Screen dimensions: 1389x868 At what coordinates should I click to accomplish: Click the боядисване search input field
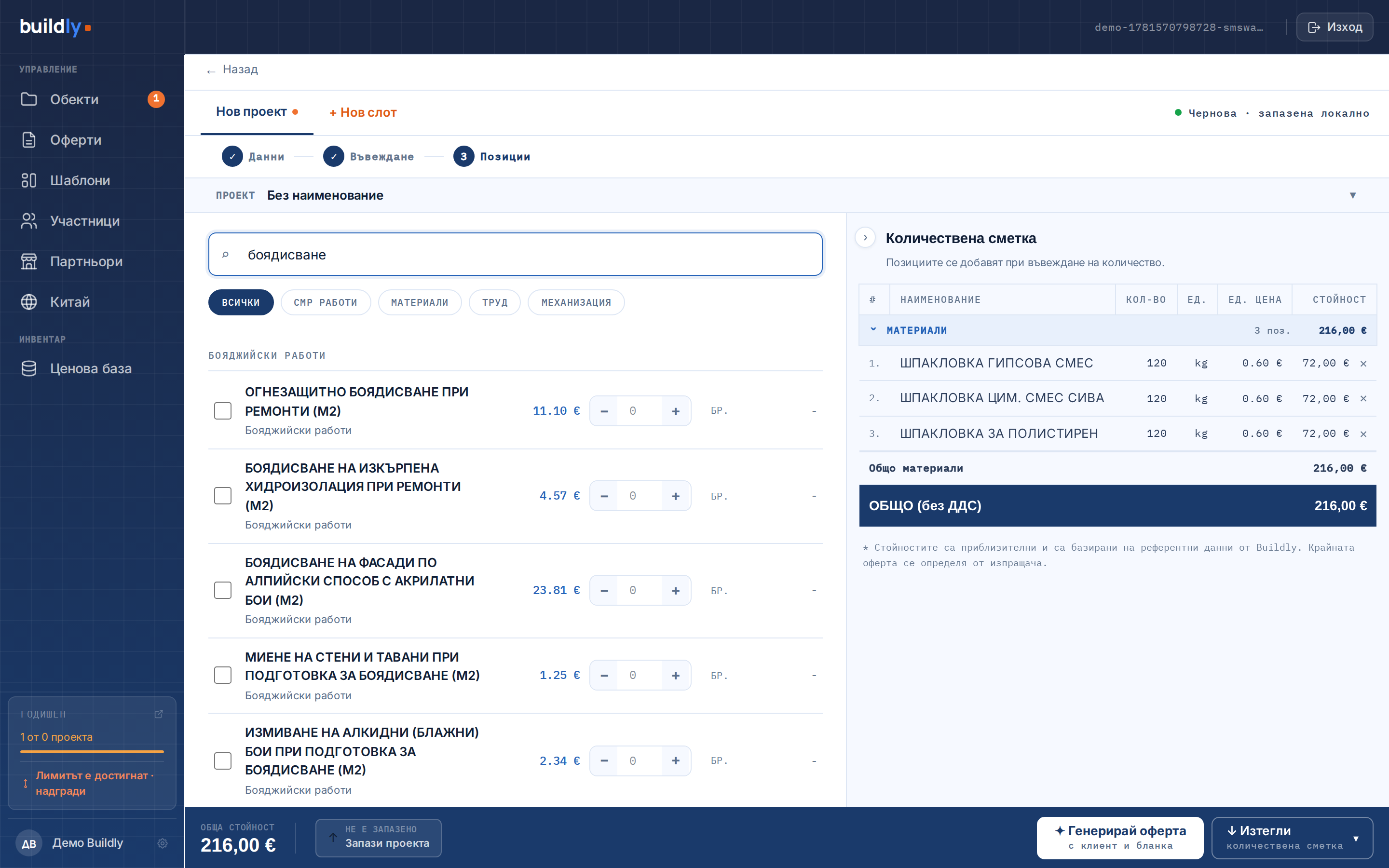pyautogui.click(x=516, y=254)
